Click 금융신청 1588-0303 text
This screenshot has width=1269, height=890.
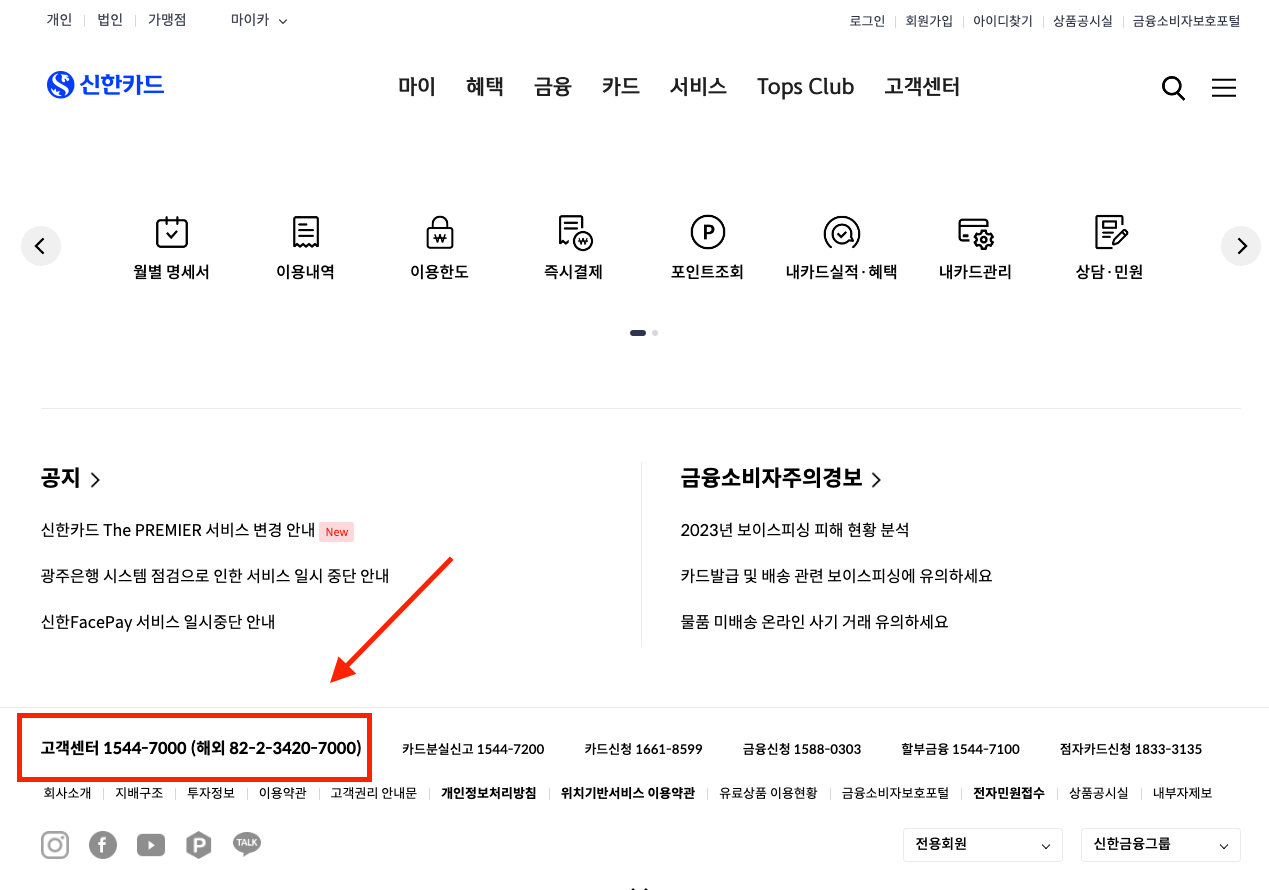pos(802,749)
